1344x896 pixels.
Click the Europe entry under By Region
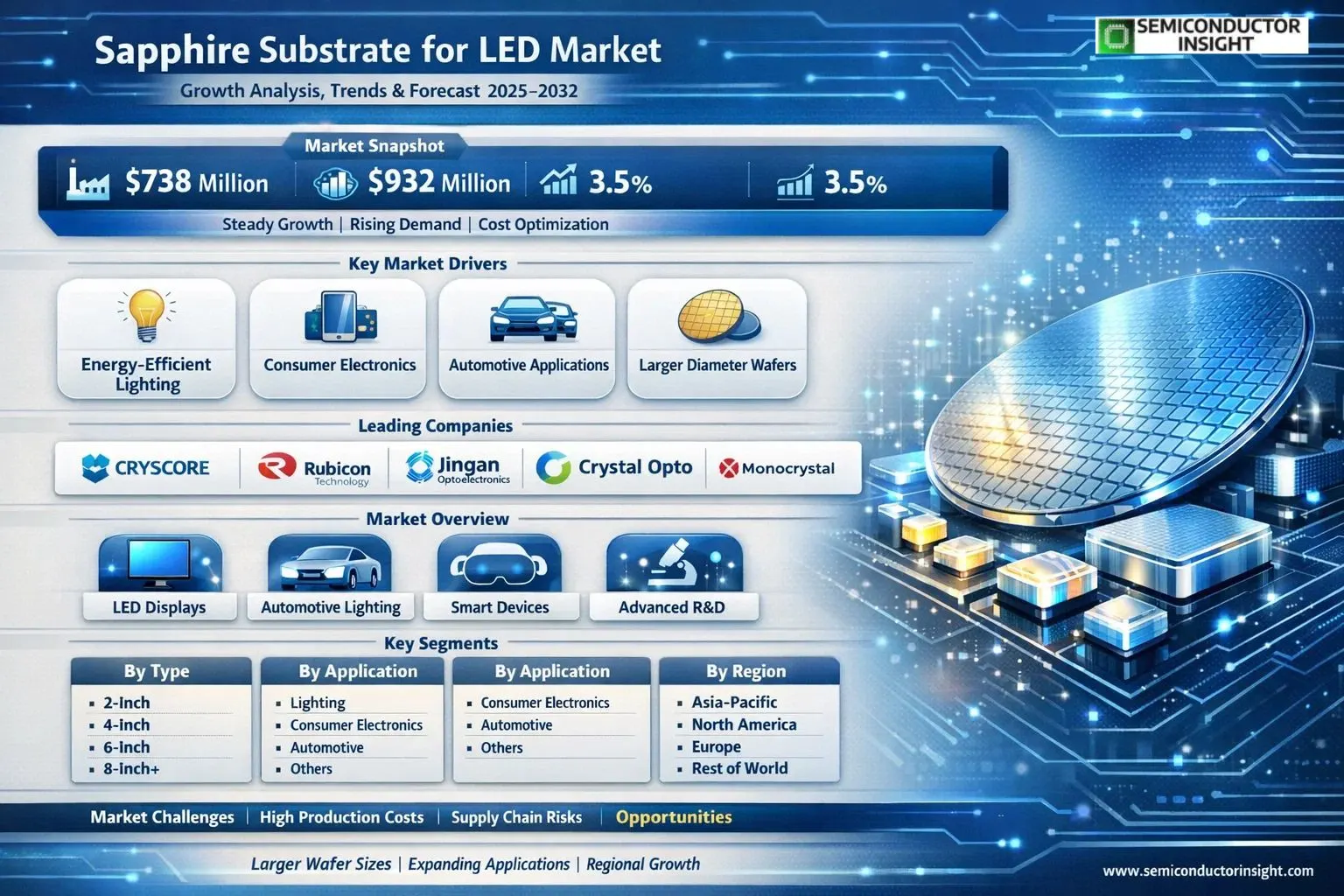tap(716, 746)
